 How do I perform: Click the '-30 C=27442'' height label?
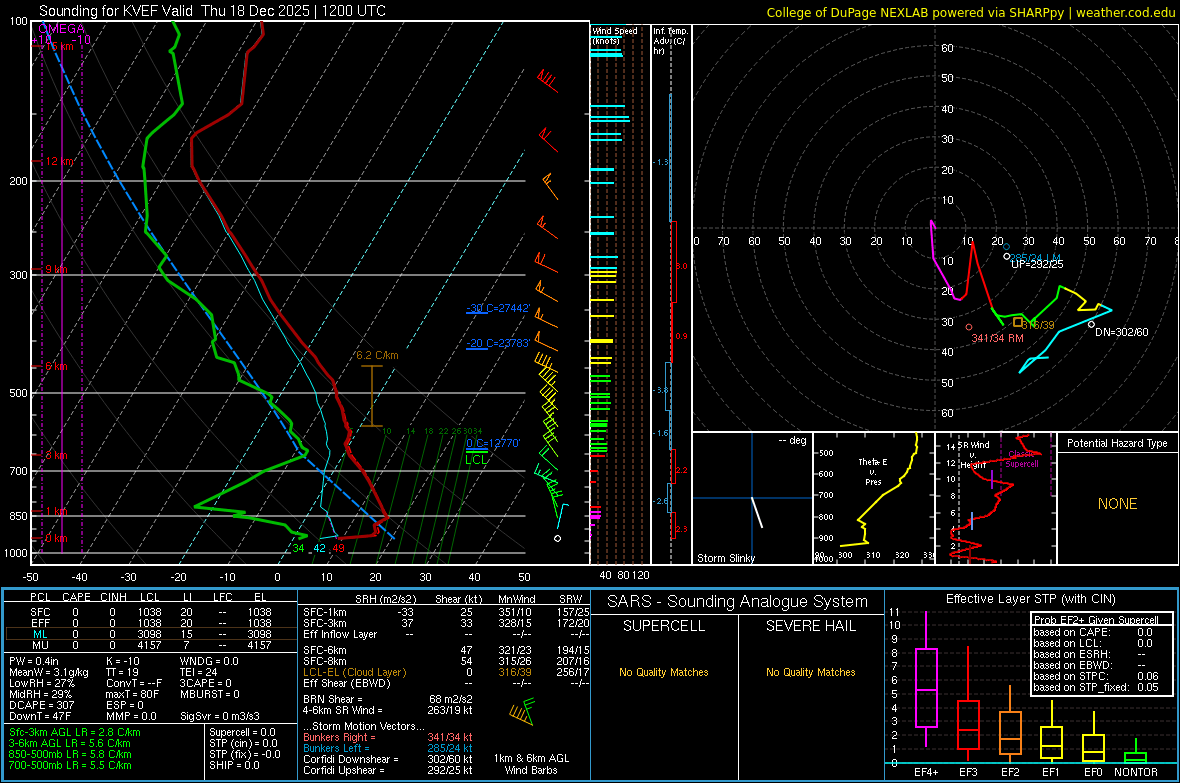click(x=498, y=308)
